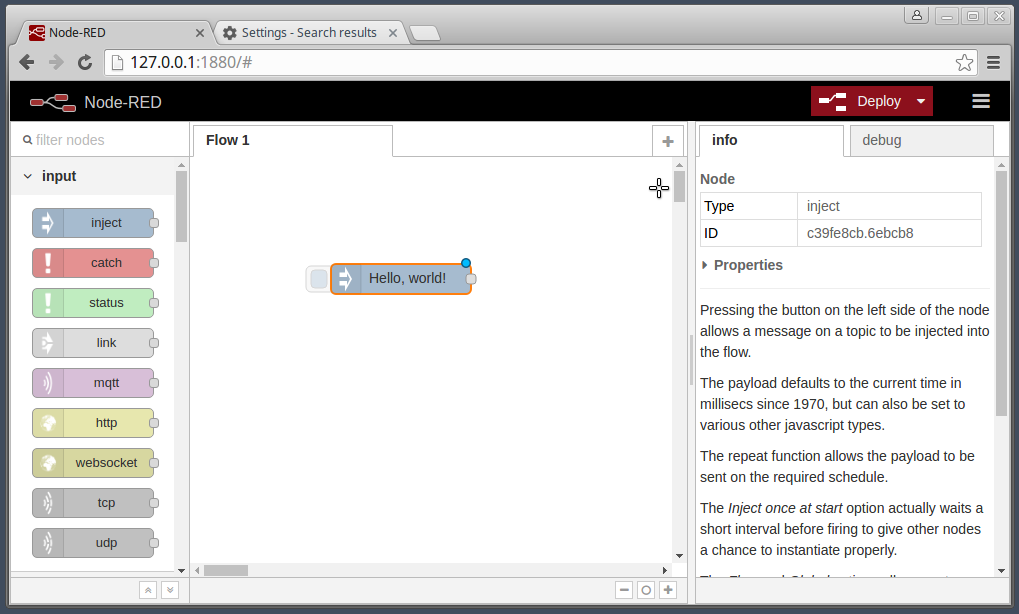Expand all palette categories with down chevrons

click(170, 590)
